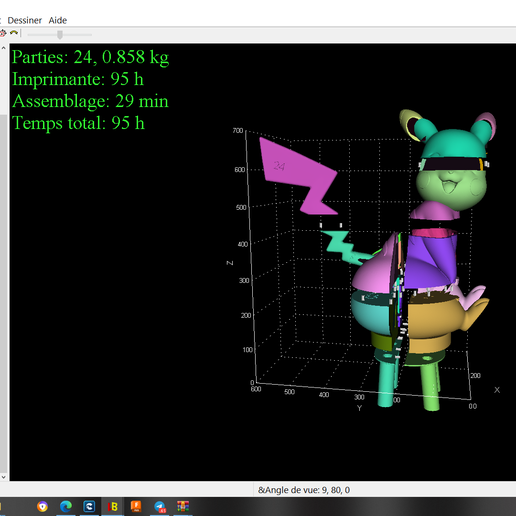Click the scrollbar up arrow on left
Image resolution: width=516 pixels, height=516 pixels.
tap(3, 48)
